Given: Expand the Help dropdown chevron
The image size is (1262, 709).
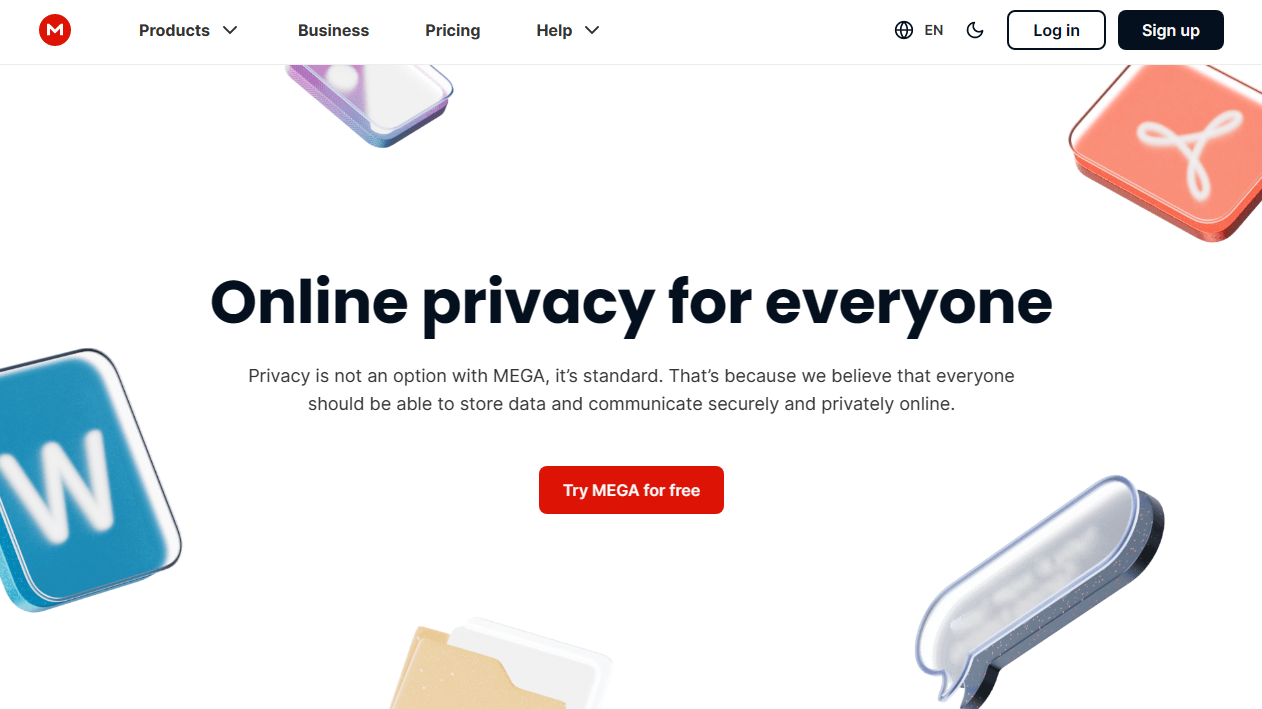Looking at the screenshot, I should coord(592,30).
